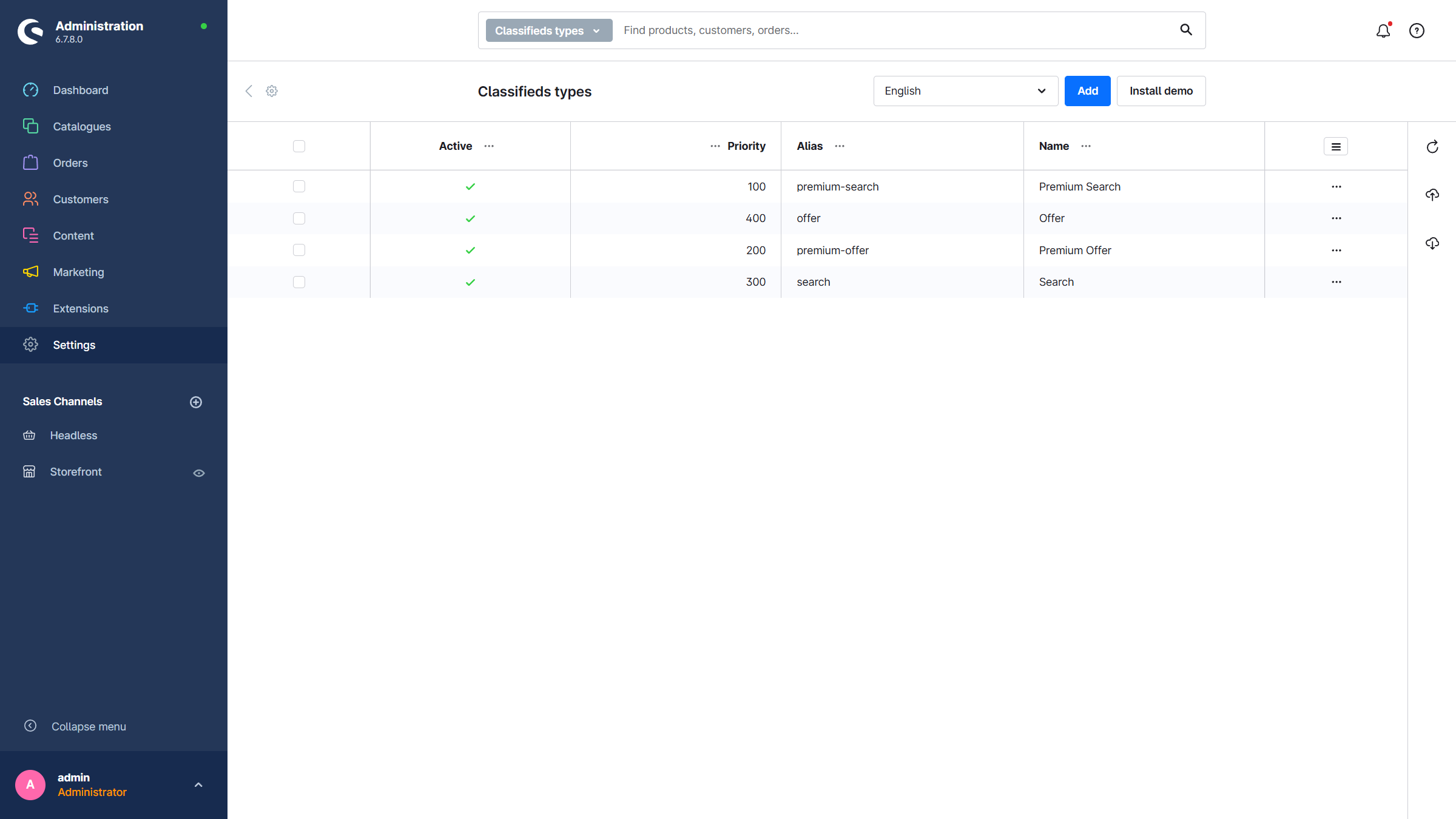Click the cloud download icon
Screen dimensions: 1456x819
tap(1432, 243)
